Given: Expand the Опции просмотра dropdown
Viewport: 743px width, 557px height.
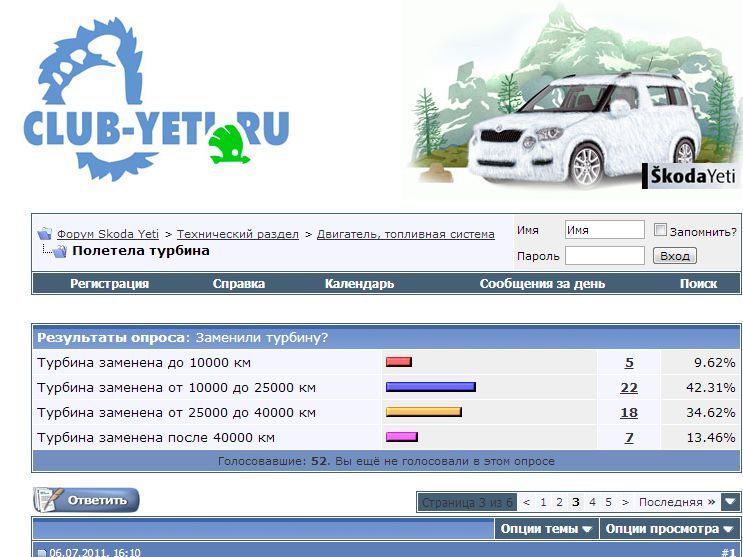Looking at the screenshot, I should [670, 529].
